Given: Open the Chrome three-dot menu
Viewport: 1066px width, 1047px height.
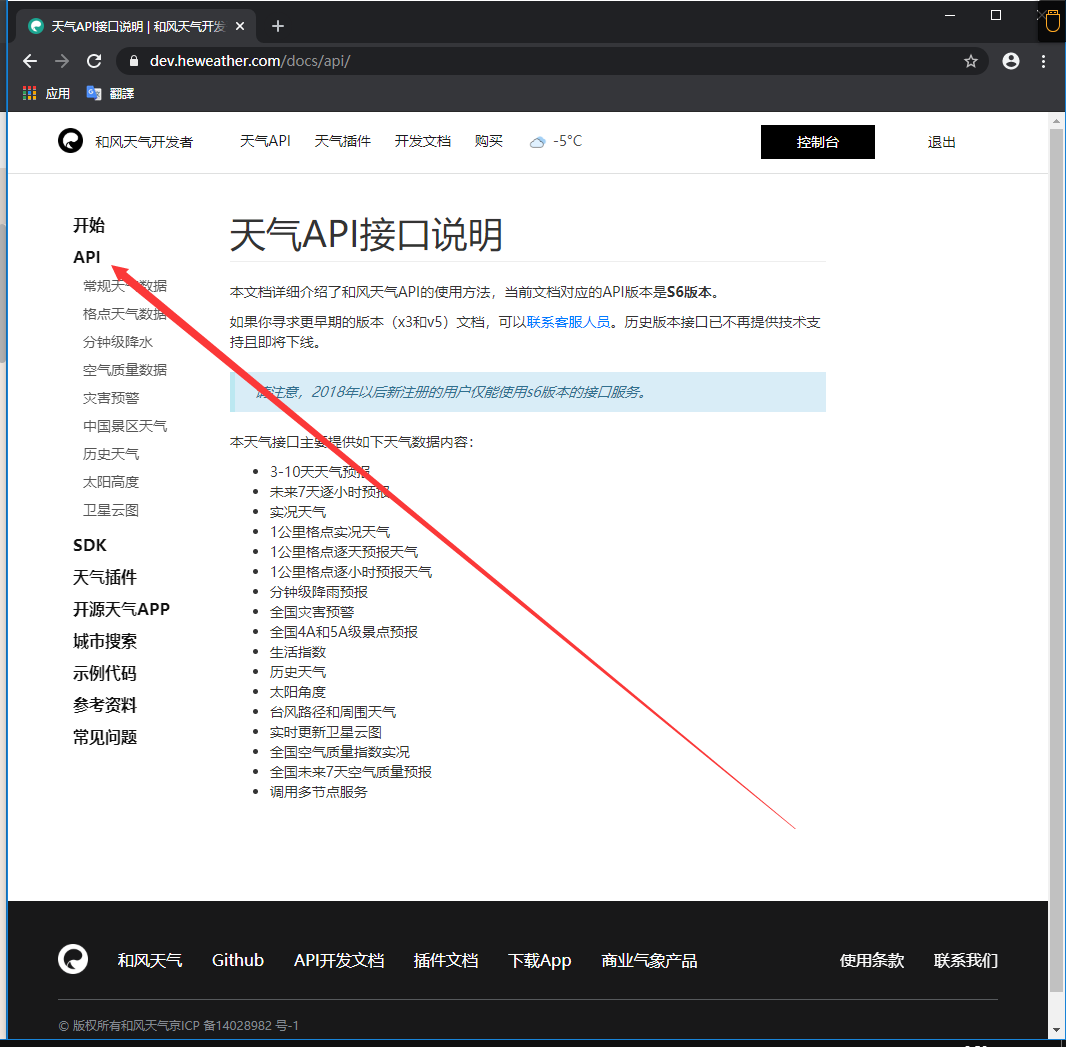Looking at the screenshot, I should click(1043, 61).
